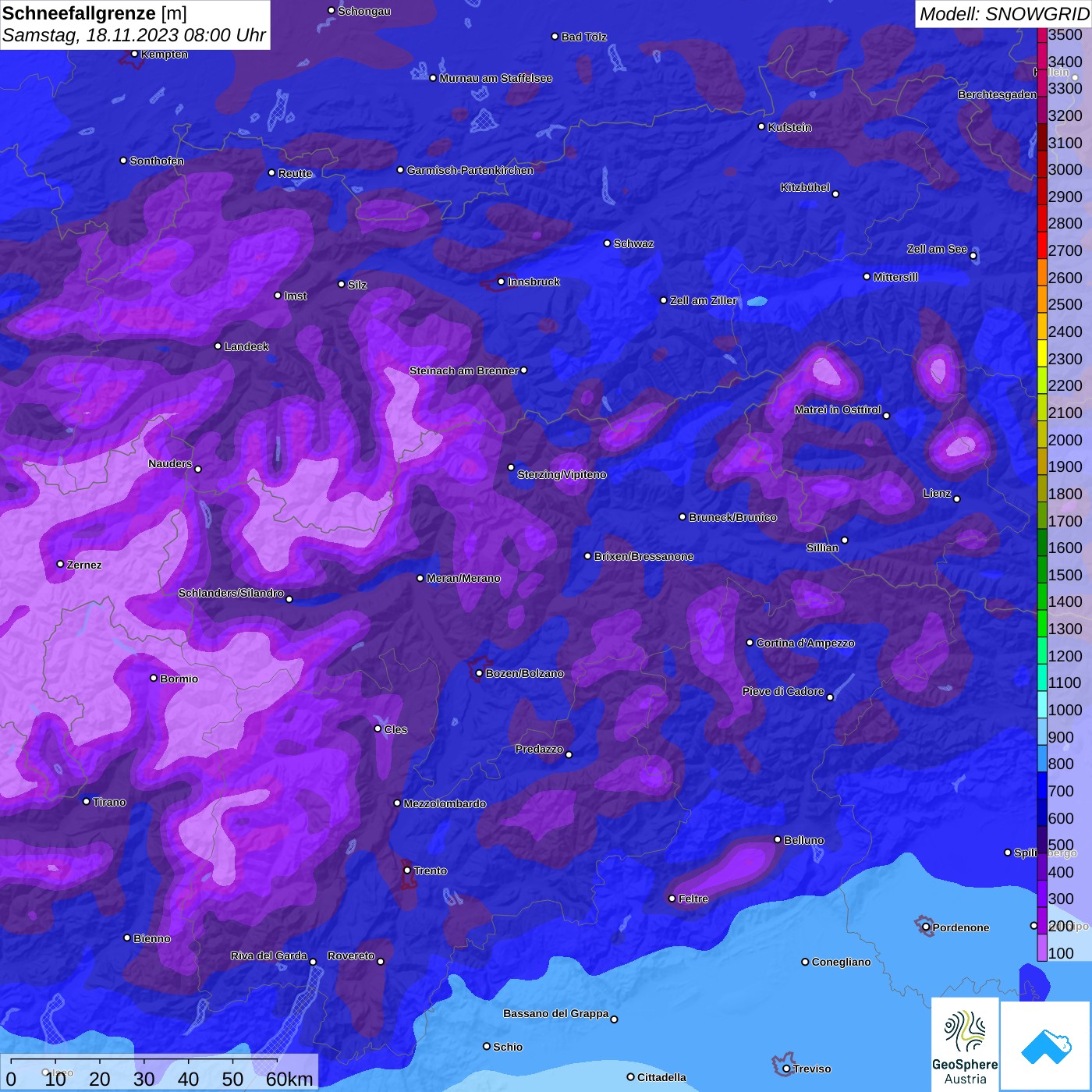Image resolution: width=1092 pixels, height=1092 pixels.
Task: Click the Reutte label
Action: pyautogui.click(x=295, y=173)
